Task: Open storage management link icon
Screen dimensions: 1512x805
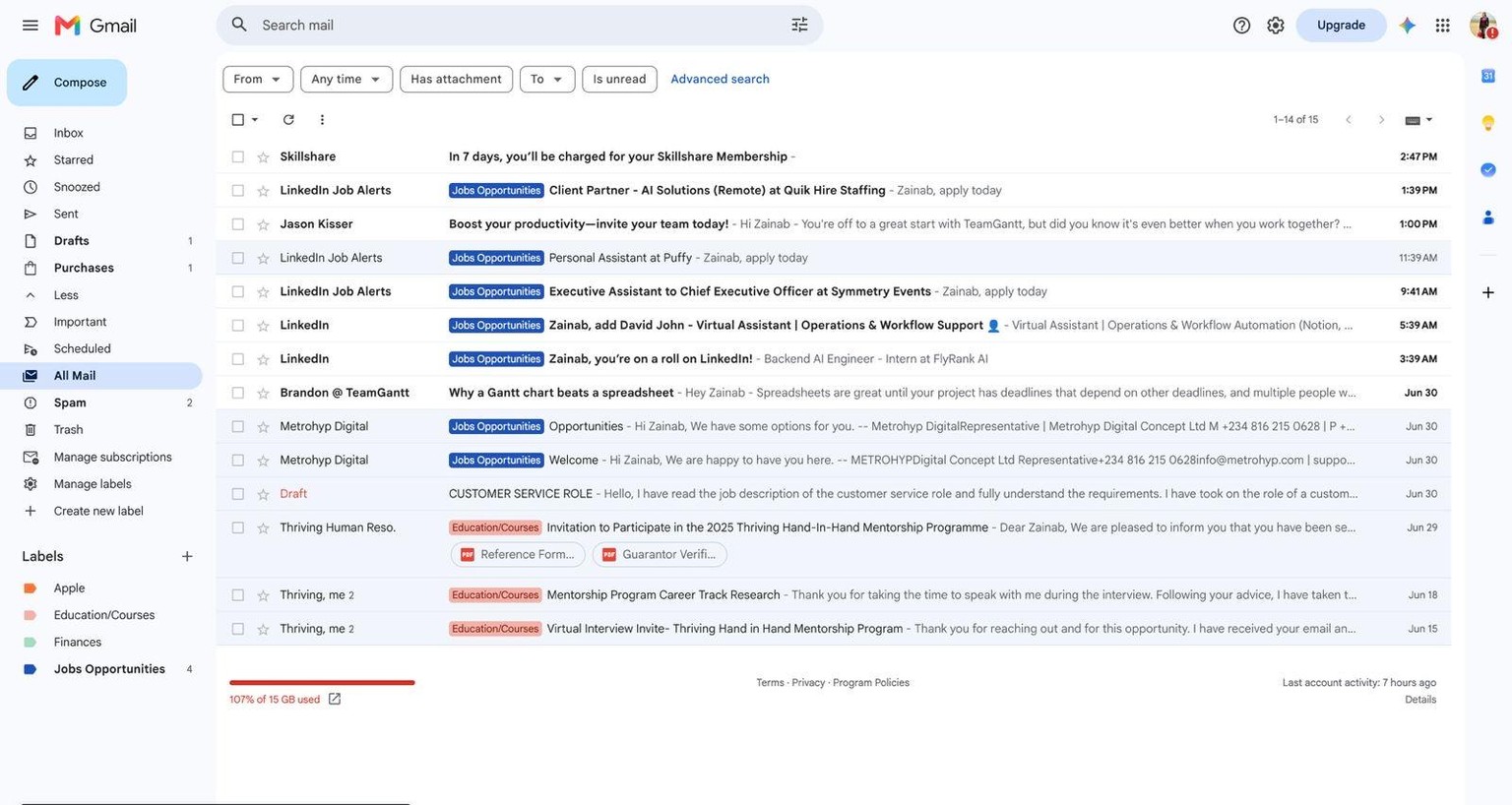Action: (335, 699)
